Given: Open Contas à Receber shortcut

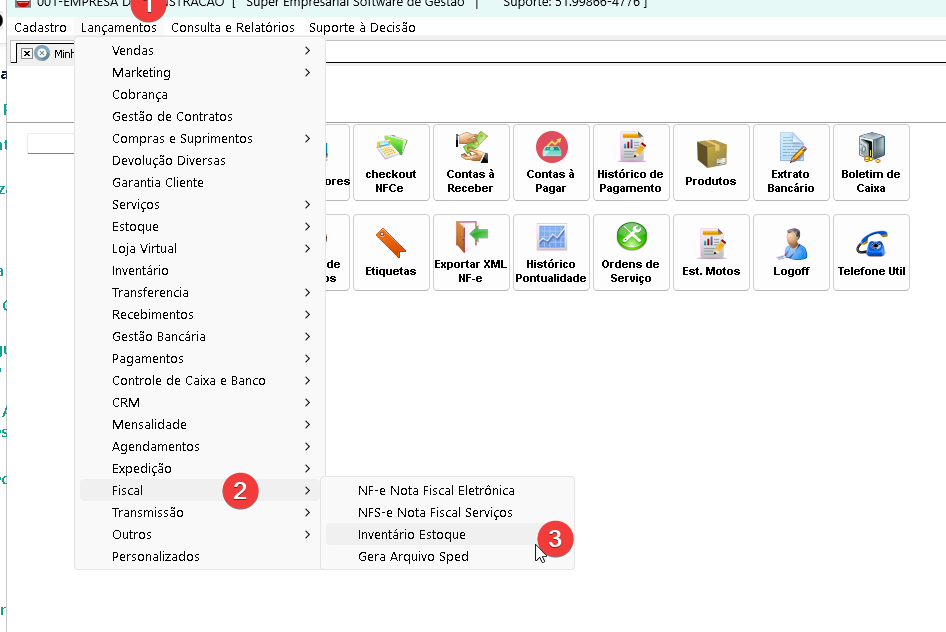Looking at the screenshot, I should coord(471,162).
